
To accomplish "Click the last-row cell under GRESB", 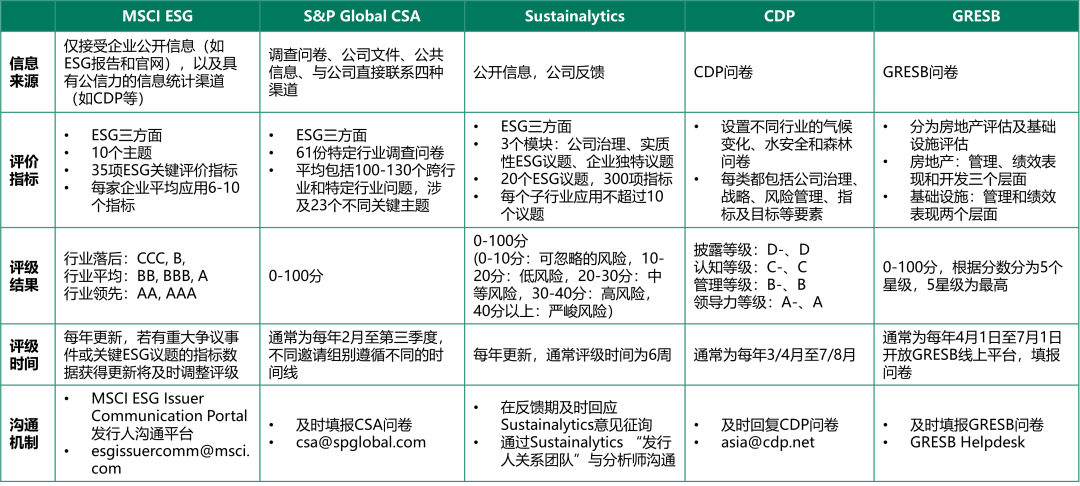I will [976, 433].
